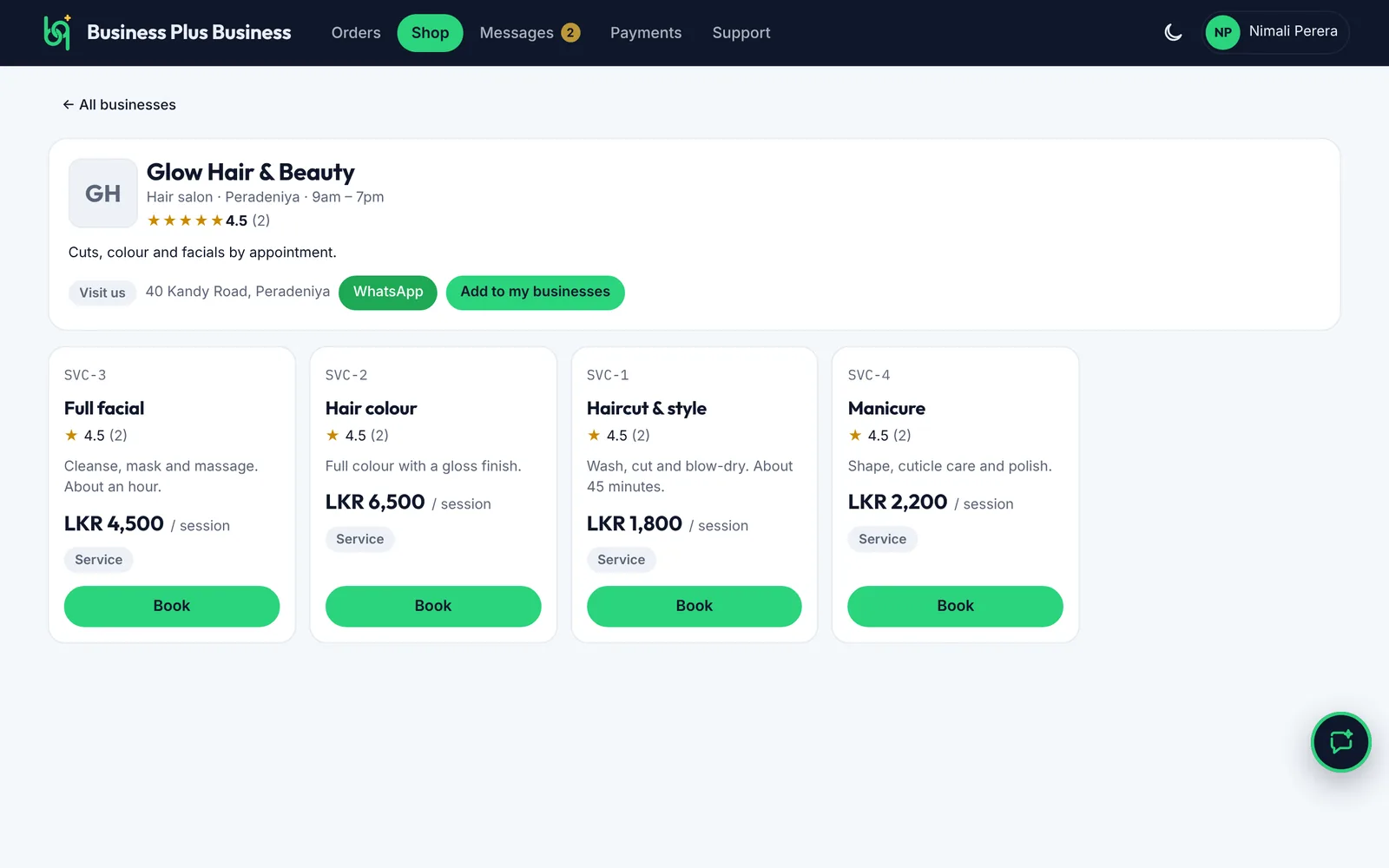Open the Support tab
The height and width of the screenshot is (868, 1389).
click(741, 33)
